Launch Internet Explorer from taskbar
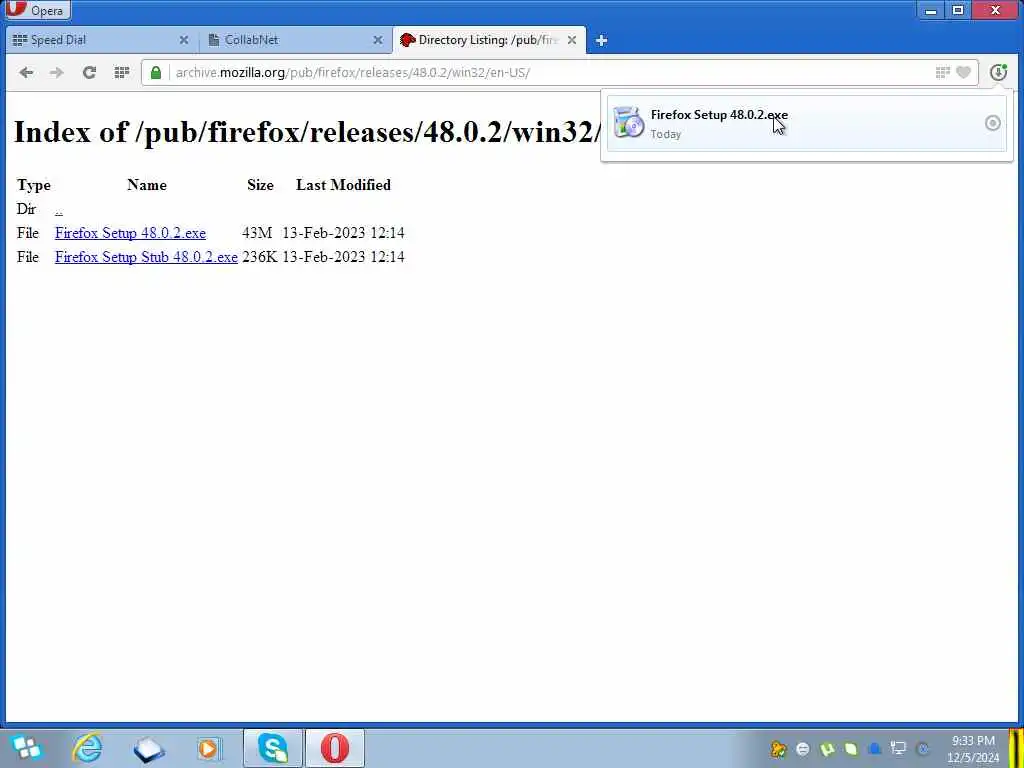1024x768 pixels. [x=88, y=748]
